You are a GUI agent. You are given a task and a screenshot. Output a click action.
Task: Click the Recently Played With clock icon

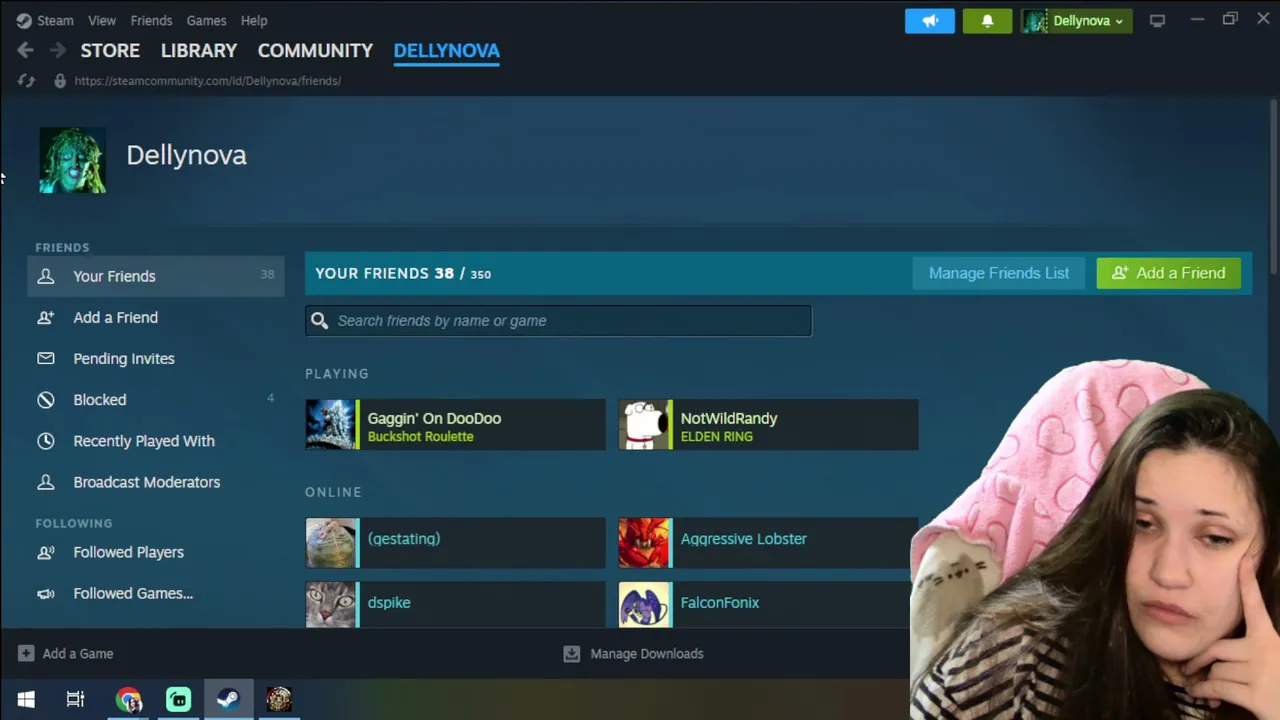[x=46, y=441]
